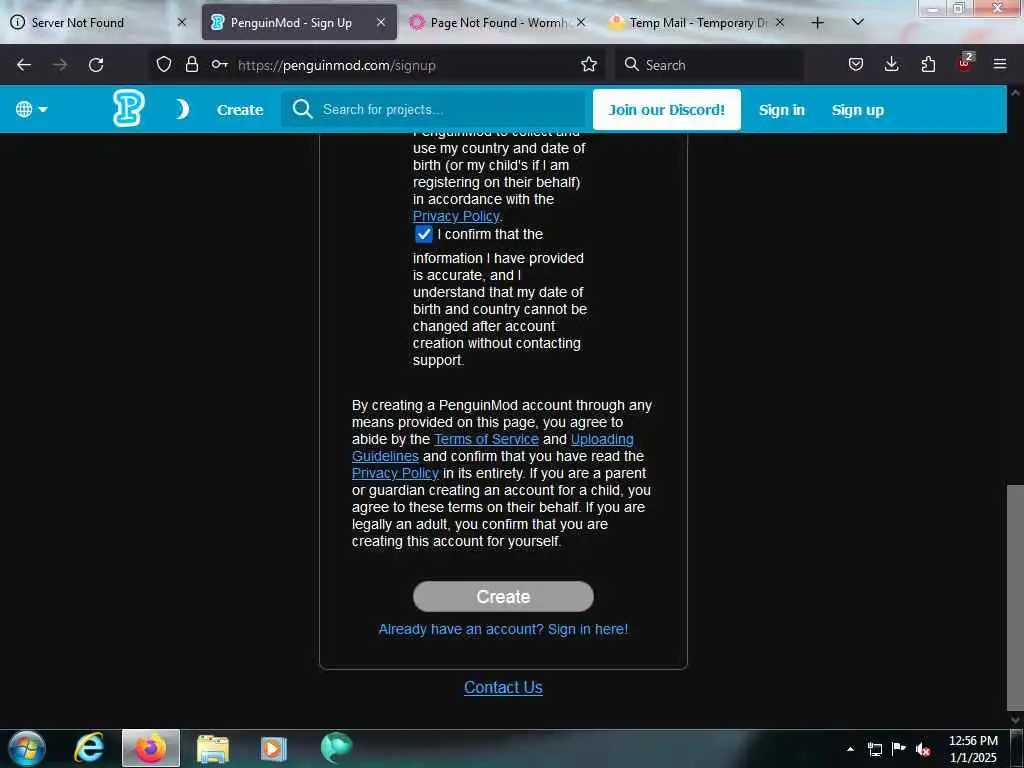Open Windows Explorer folder in taskbar

(213, 748)
